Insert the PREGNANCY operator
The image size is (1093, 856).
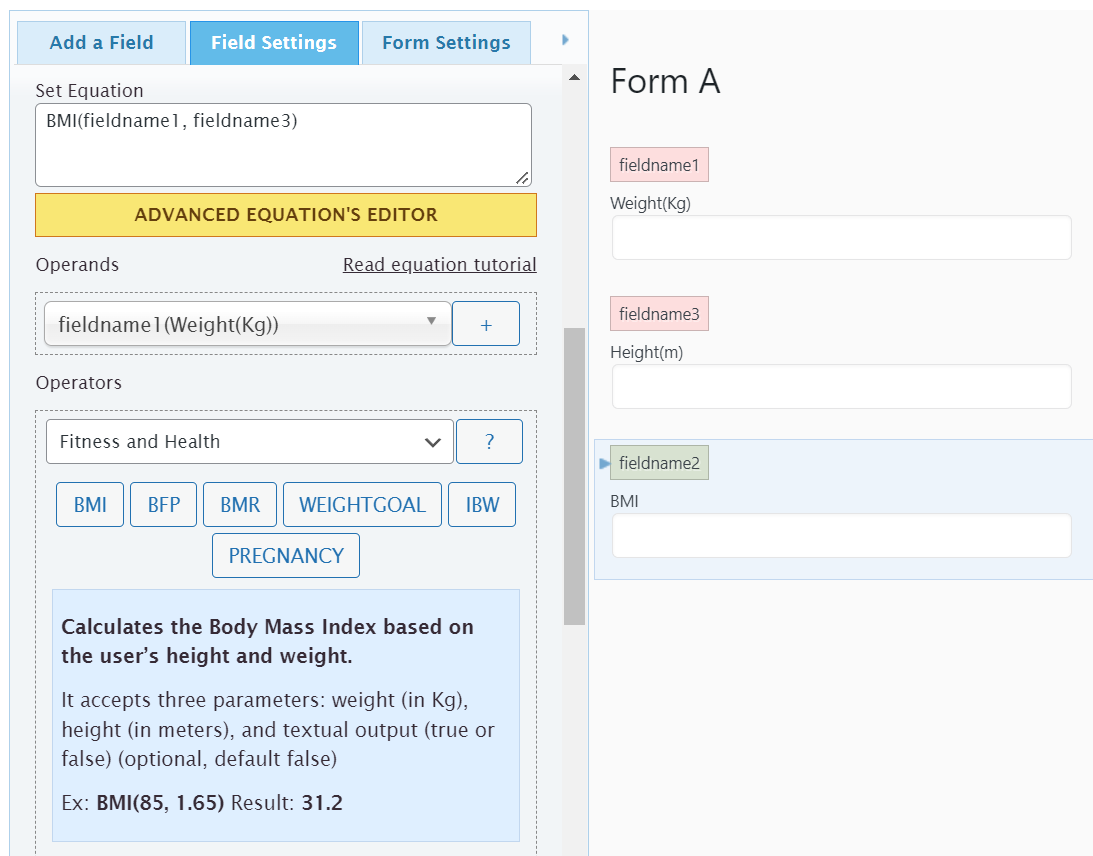tap(286, 556)
